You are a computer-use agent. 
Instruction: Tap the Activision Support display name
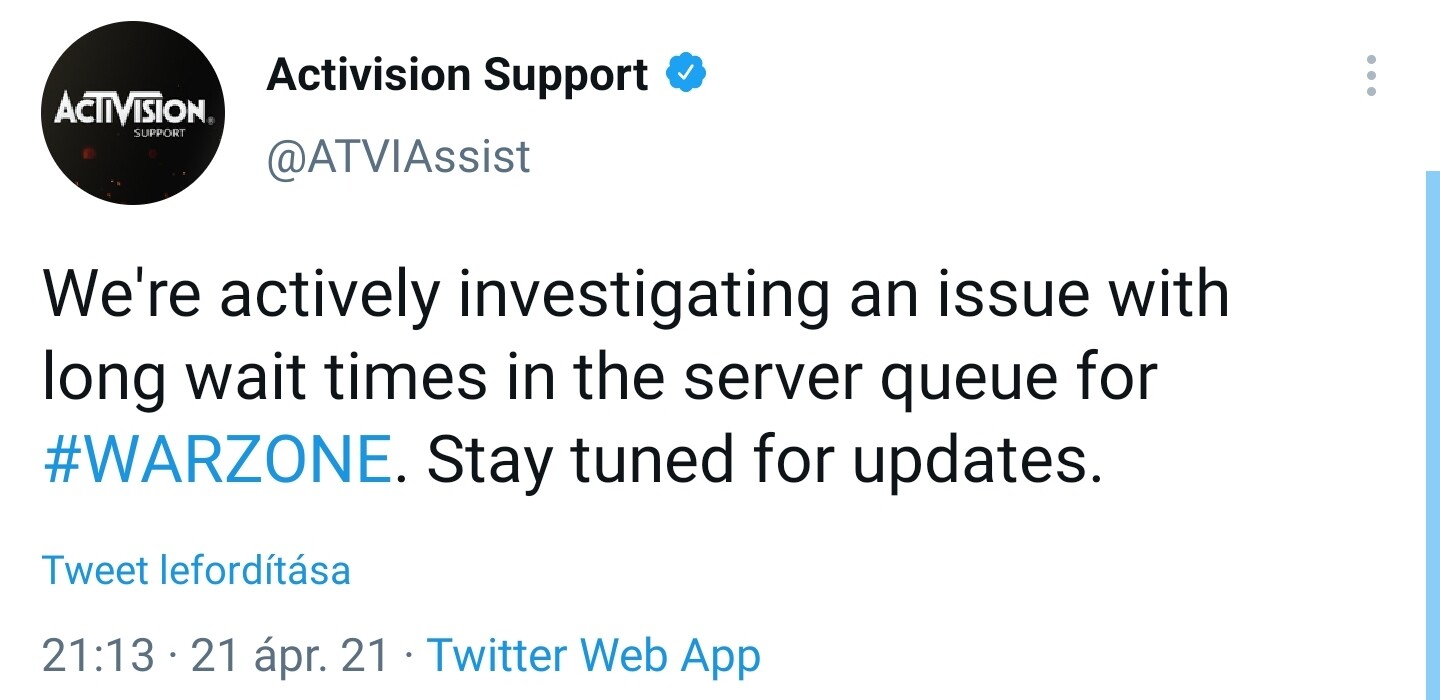pyautogui.click(x=458, y=75)
